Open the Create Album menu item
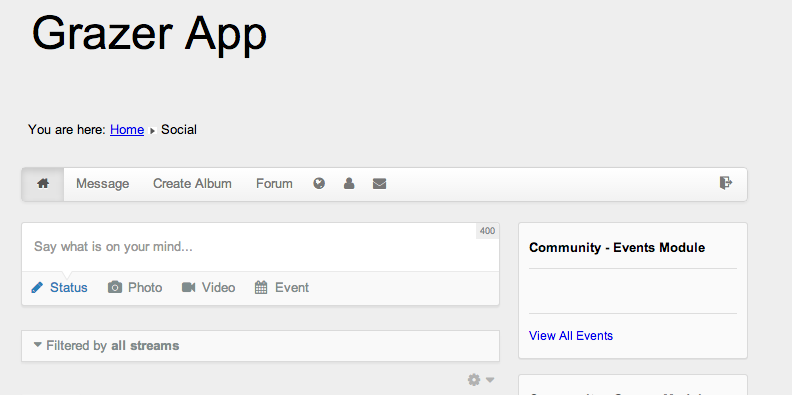The image size is (792, 395). pyautogui.click(x=192, y=184)
